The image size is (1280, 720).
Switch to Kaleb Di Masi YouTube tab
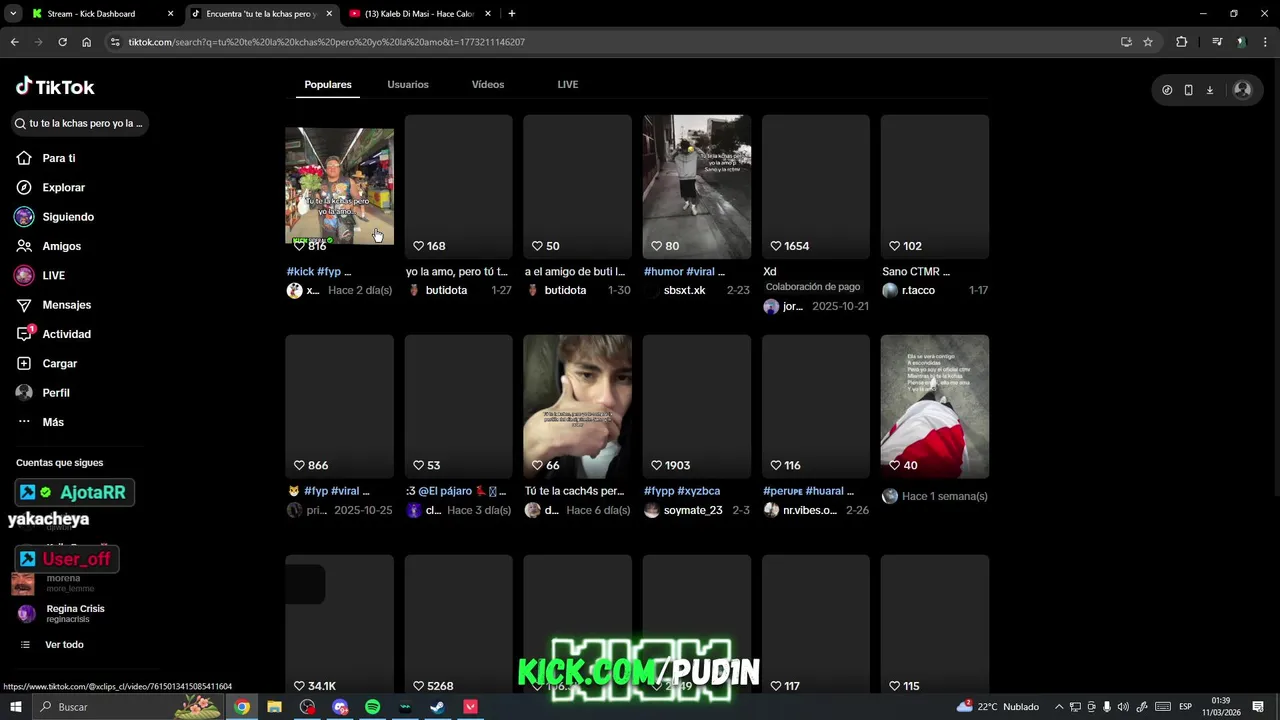(422, 14)
